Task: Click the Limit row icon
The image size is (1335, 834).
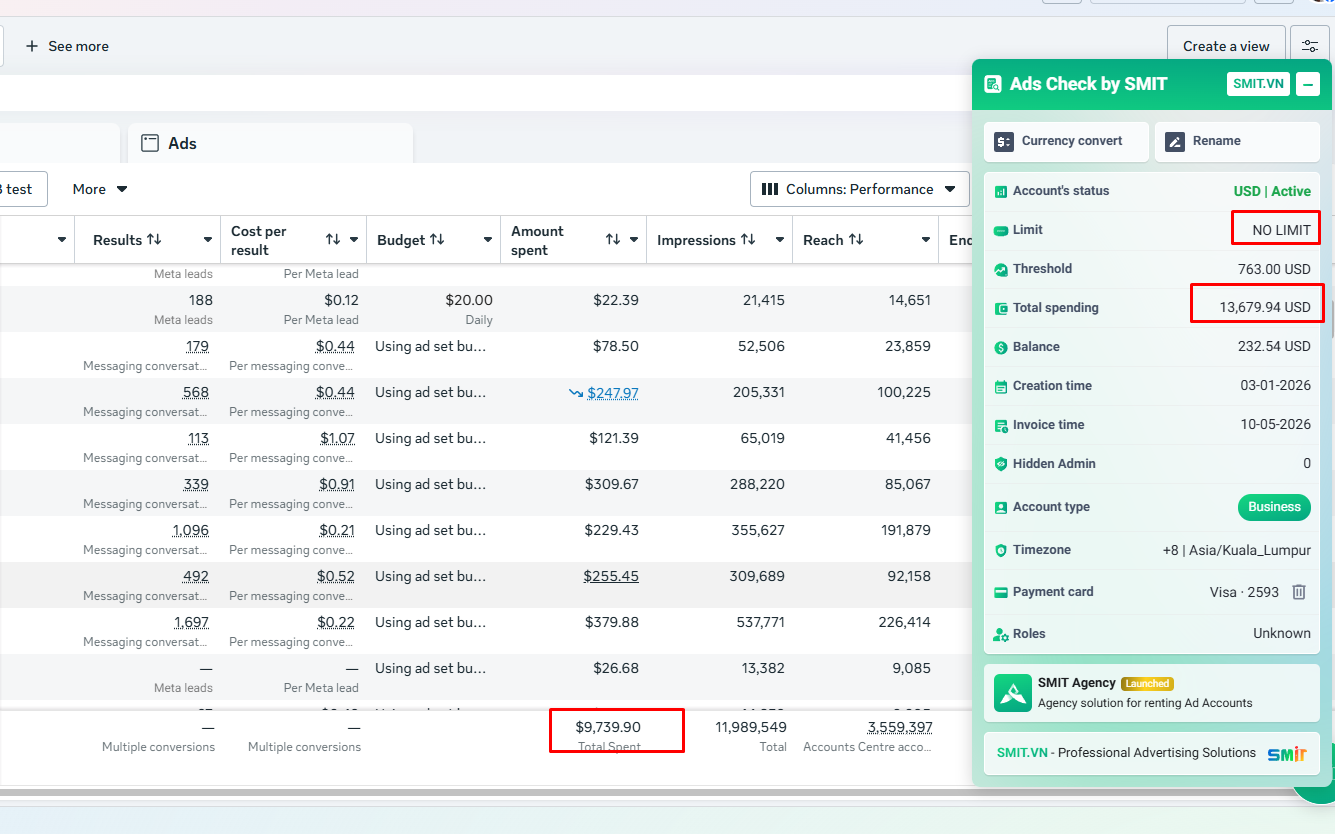Action: coord(1001,230)
